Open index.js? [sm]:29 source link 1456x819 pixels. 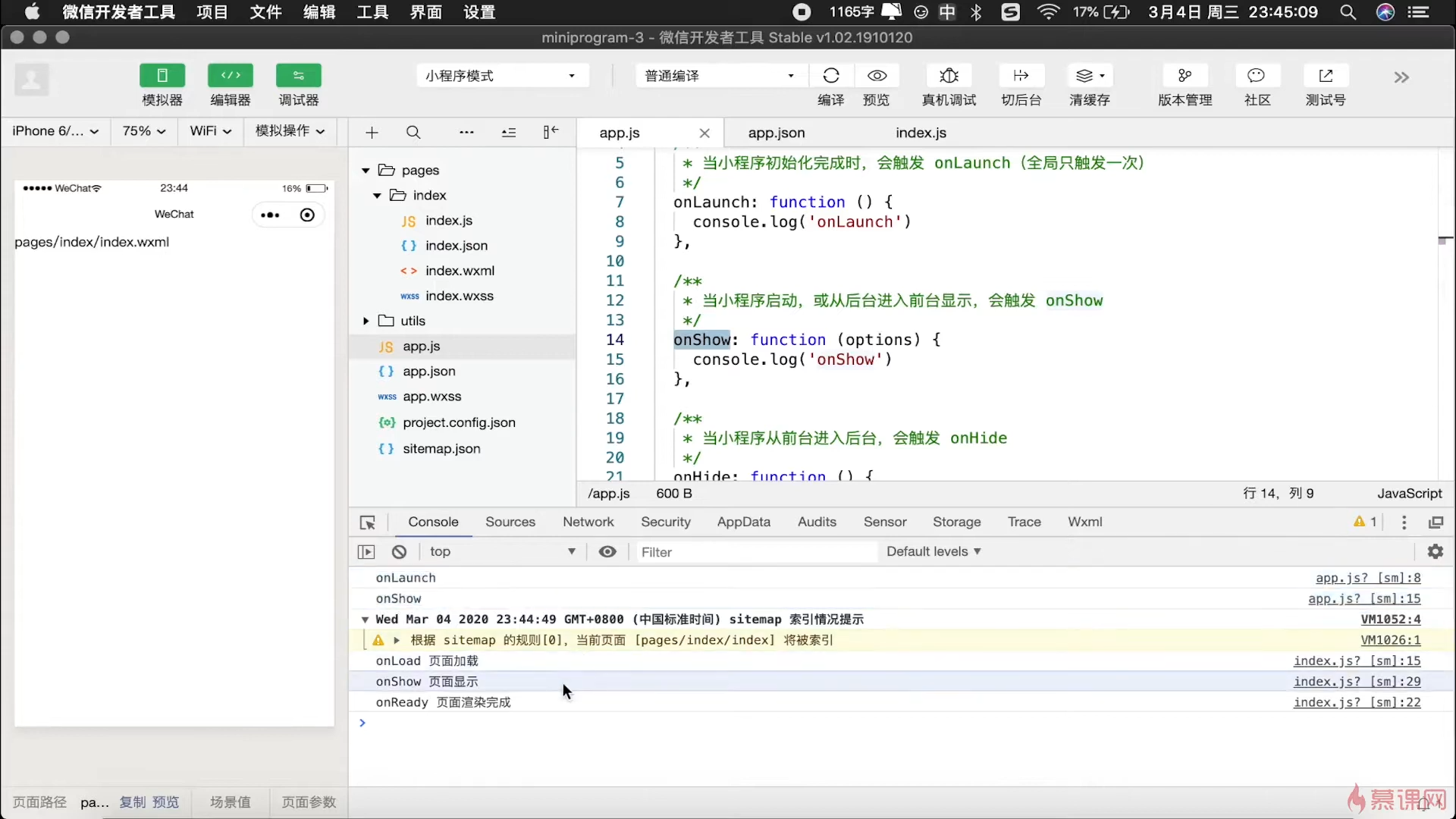(x=1357, y=682)
